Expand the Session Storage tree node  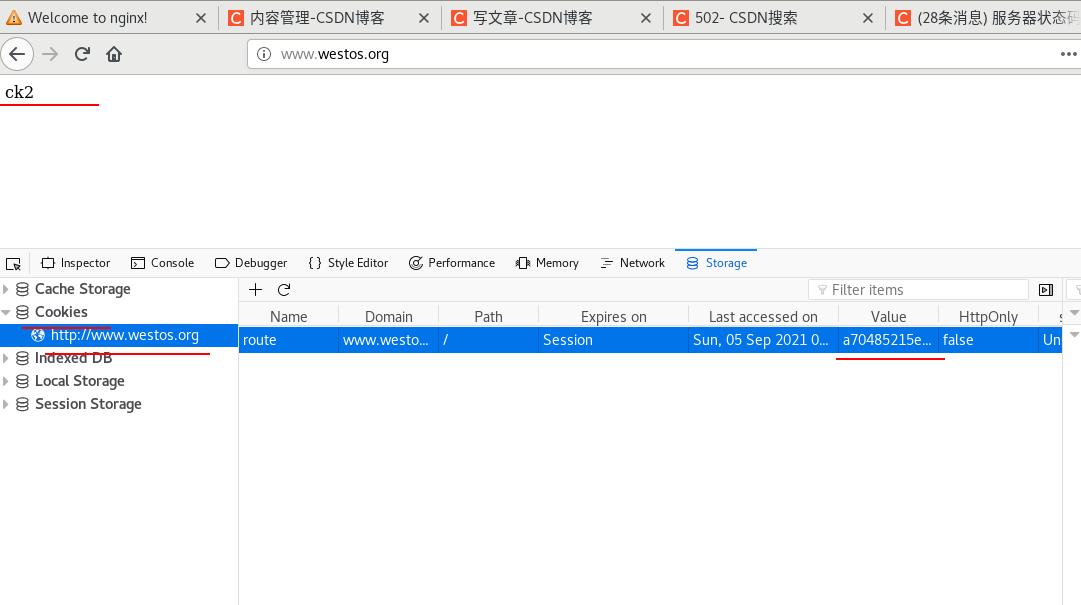click(6, 404)
